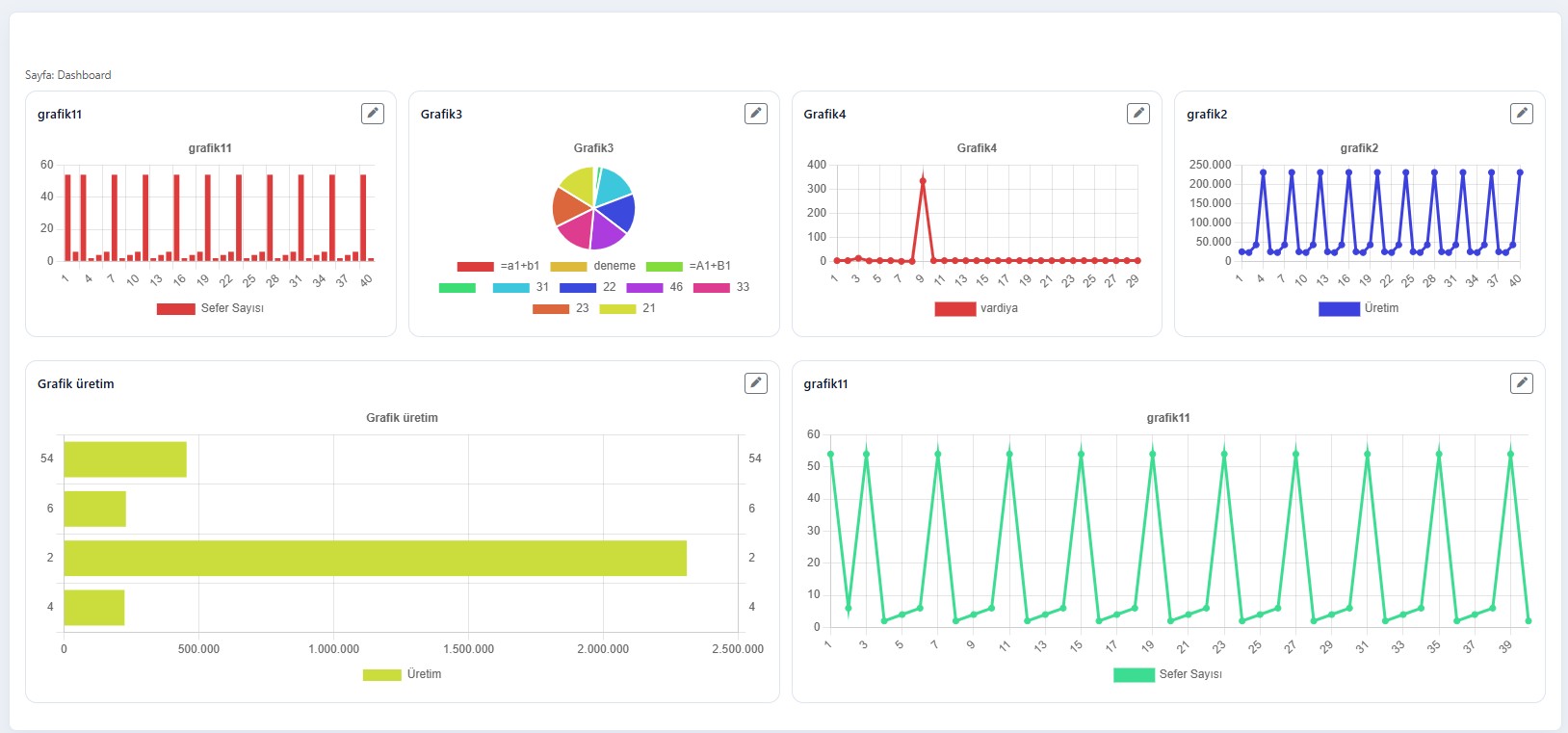Open edit pencil on grafik11 bar chart card
This screenshot has height=733, width=1568.
point(373,114)
